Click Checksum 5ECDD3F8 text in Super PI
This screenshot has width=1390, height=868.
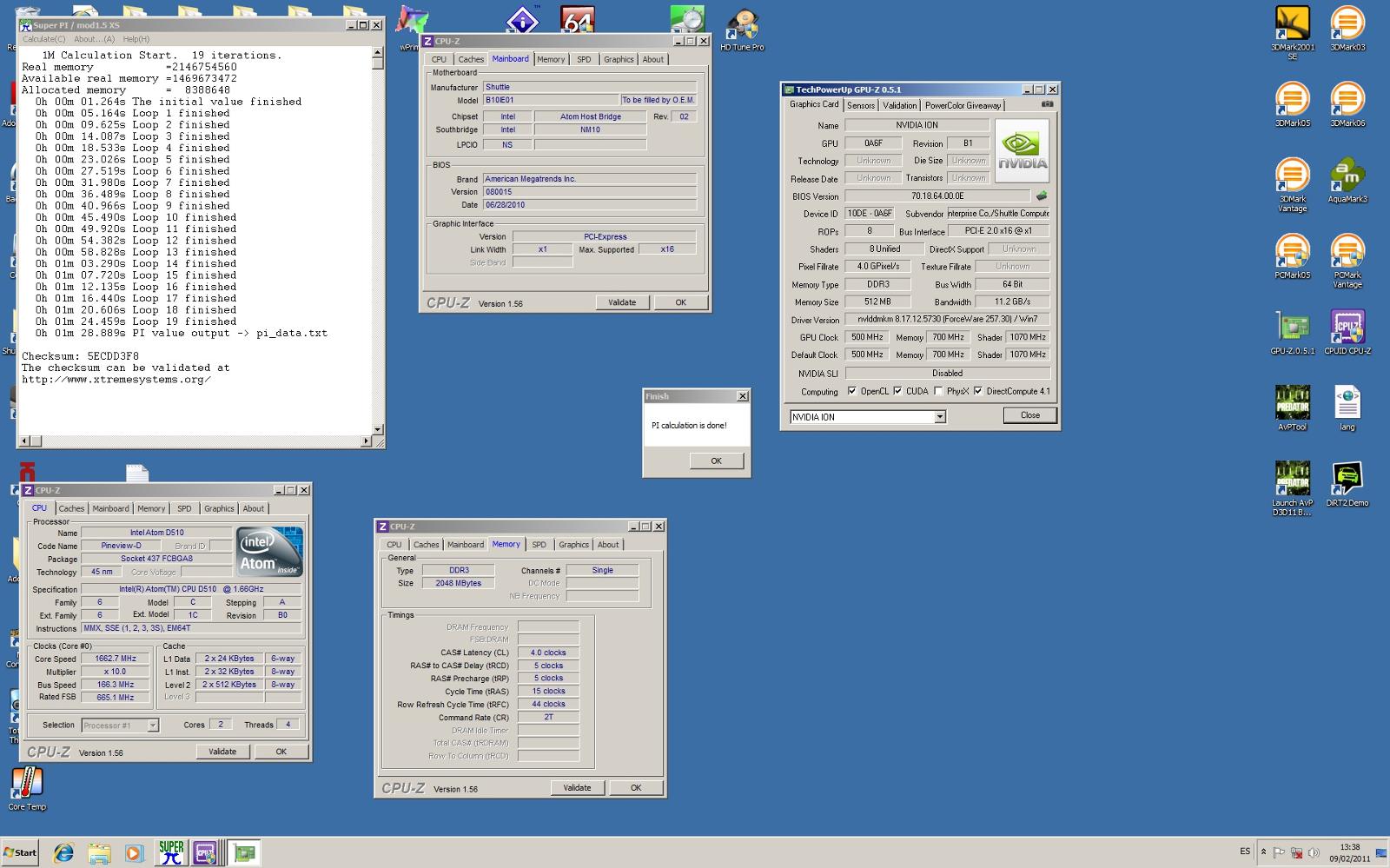click(80, 356)
